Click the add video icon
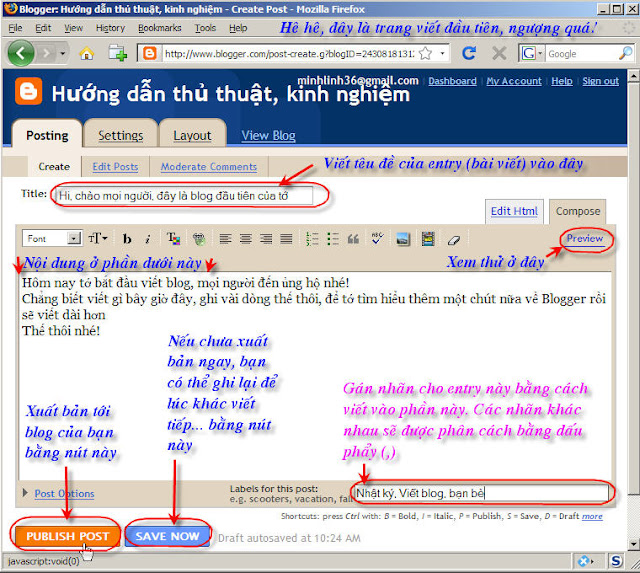 click(428, 239)
